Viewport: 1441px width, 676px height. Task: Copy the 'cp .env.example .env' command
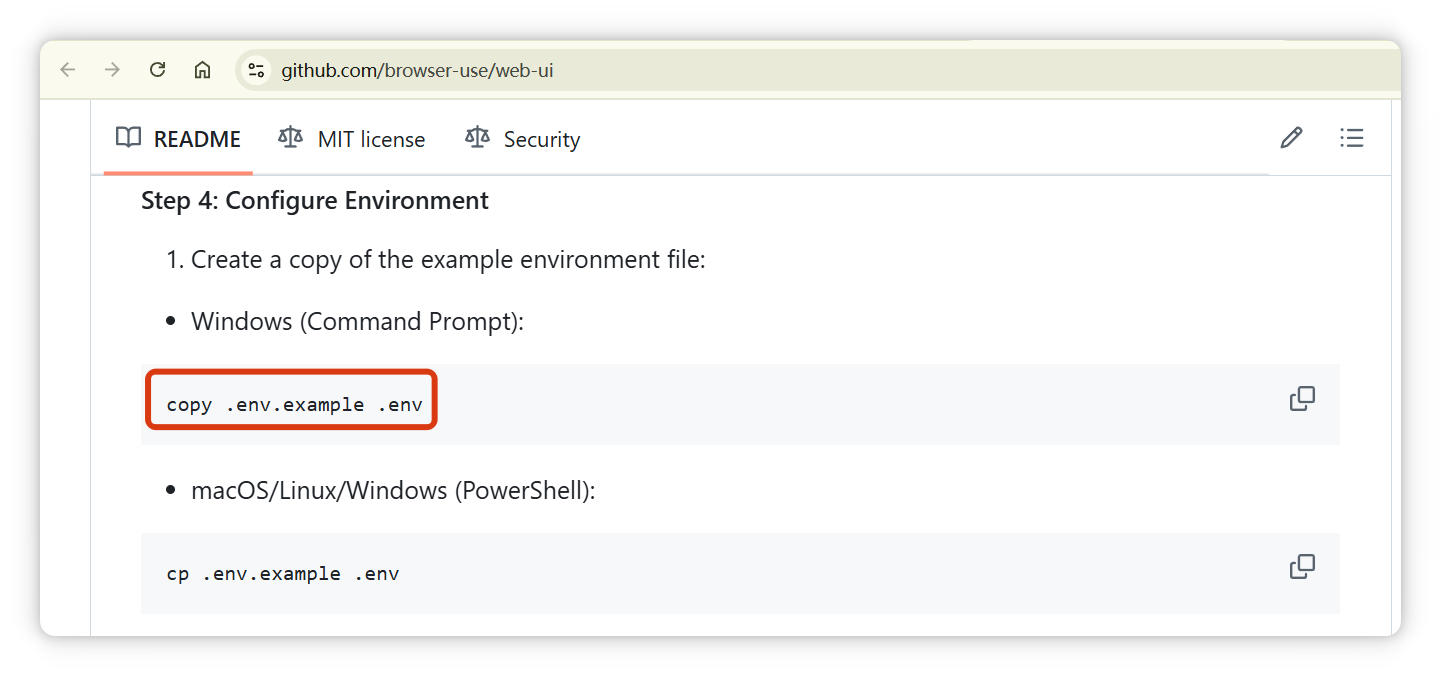[x=1302, y=567]
